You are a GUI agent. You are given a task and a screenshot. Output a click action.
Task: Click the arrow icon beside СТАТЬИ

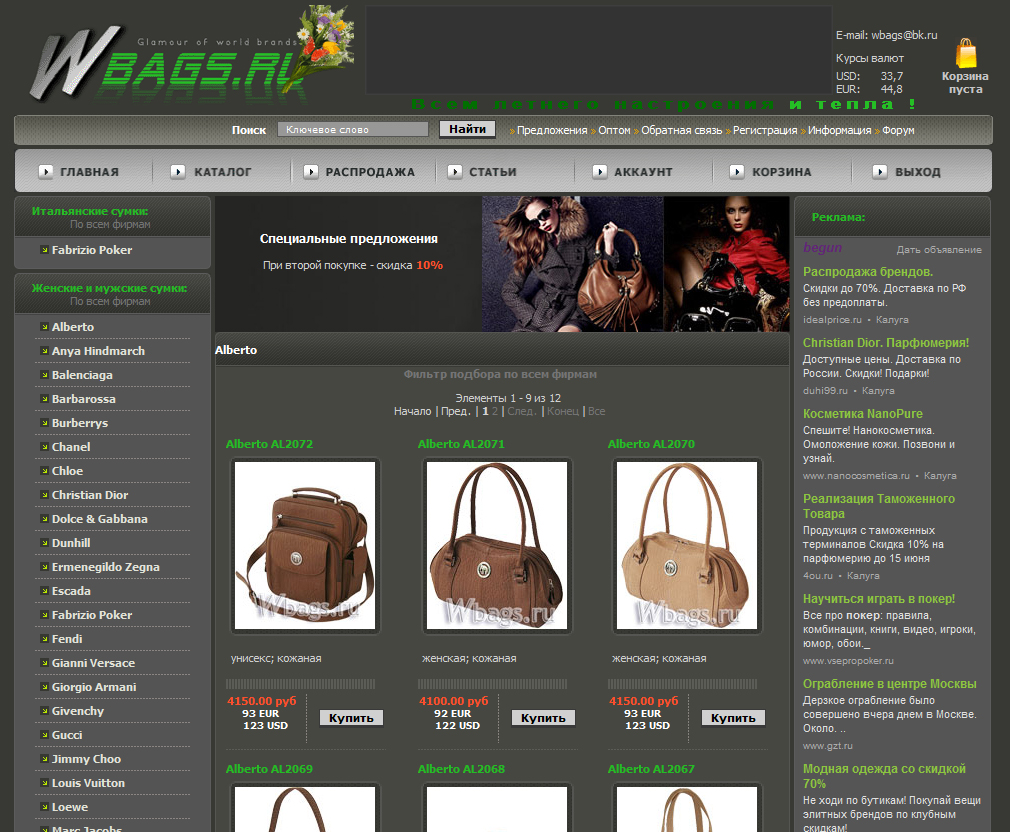pyautogui.click(x=455, y=171)
